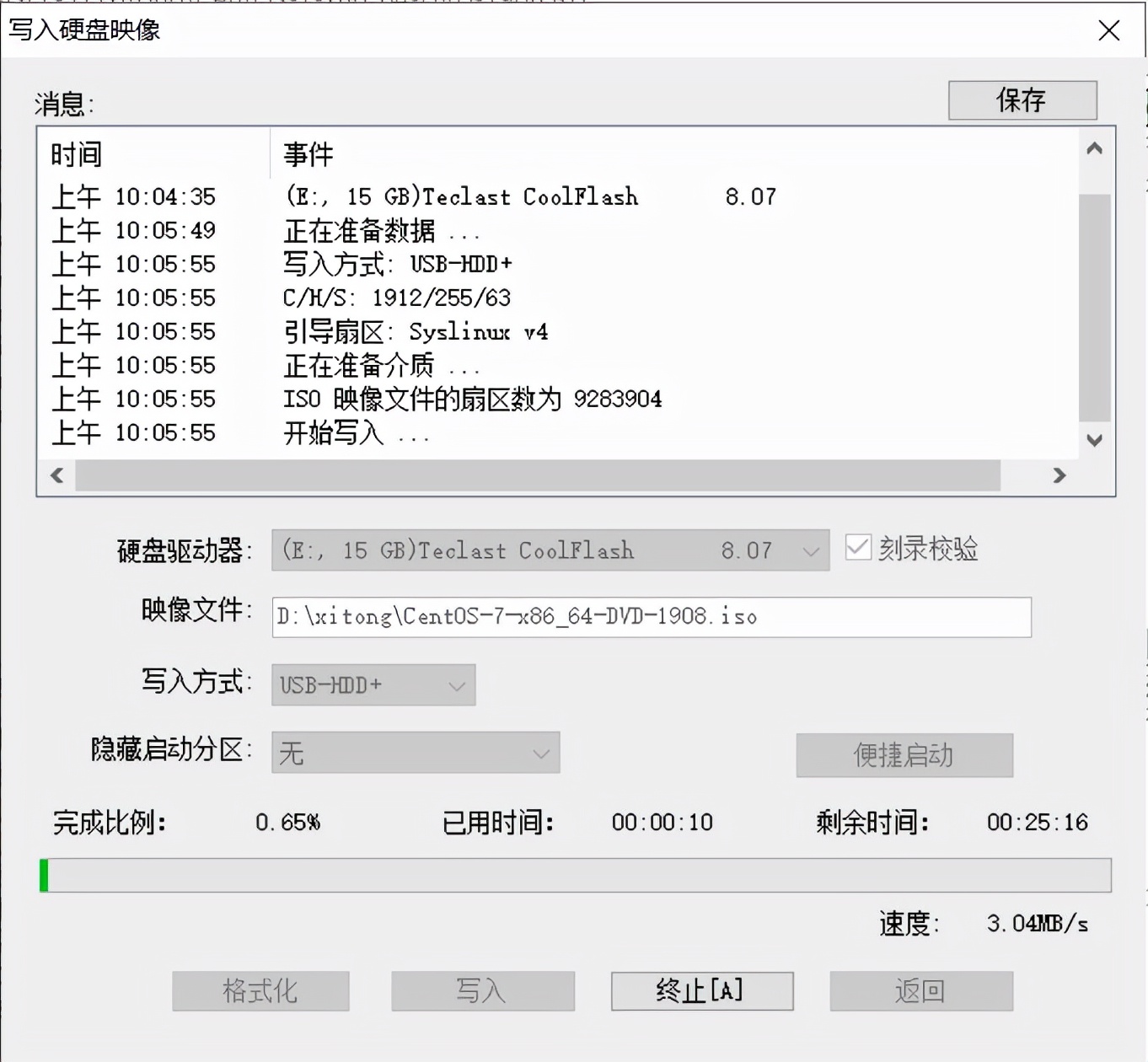
Task: Click the message list up scroll arrow
Action: pyautogui.click(x=1094, y=147)
